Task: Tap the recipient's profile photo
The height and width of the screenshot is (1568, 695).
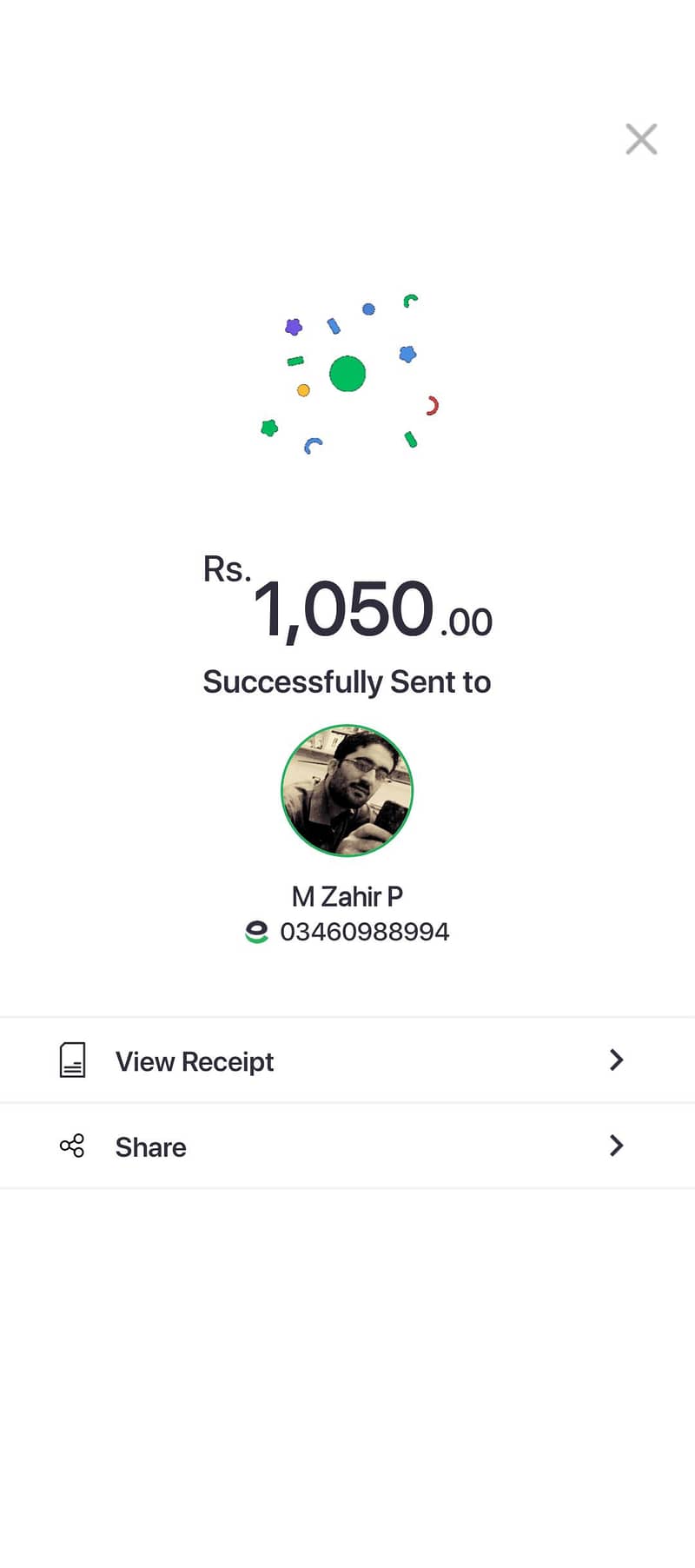Action: 347,791
